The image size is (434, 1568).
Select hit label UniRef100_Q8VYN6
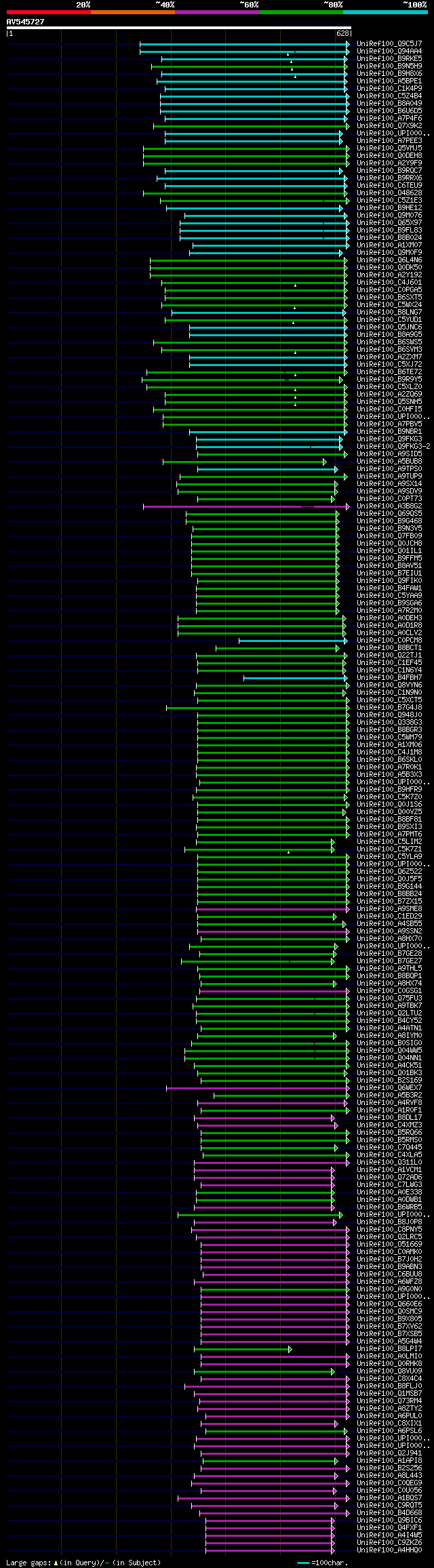tap(389, 685)
